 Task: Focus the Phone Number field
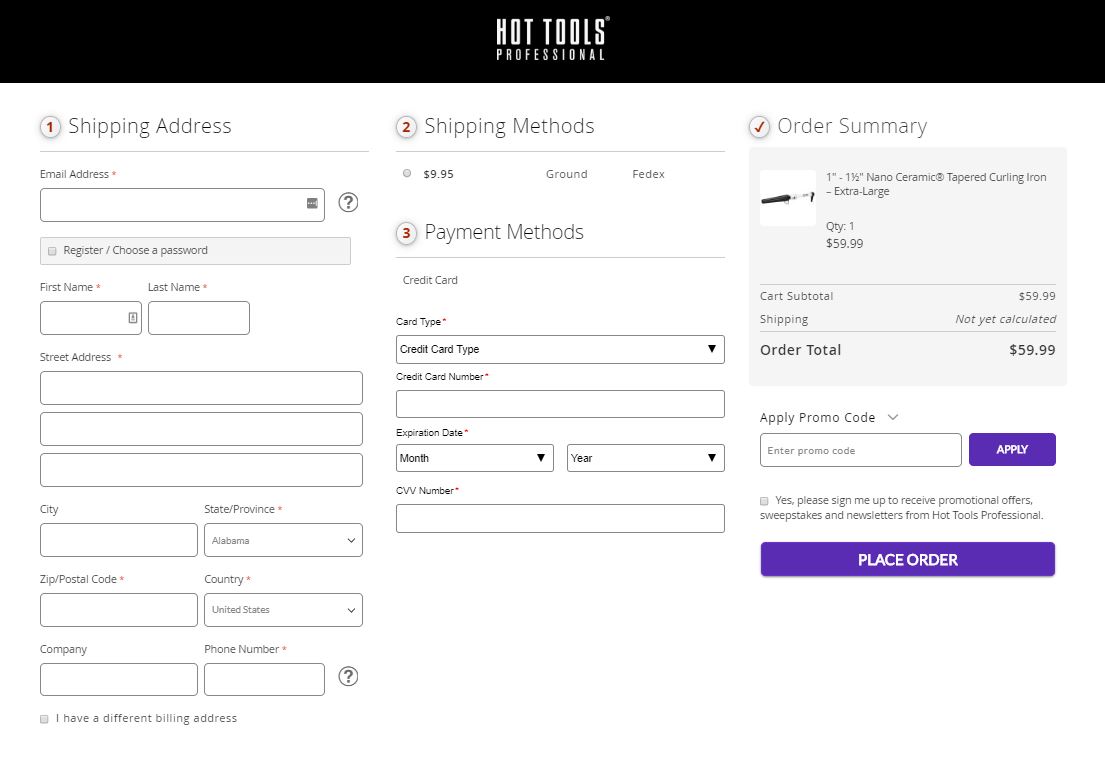264,680
